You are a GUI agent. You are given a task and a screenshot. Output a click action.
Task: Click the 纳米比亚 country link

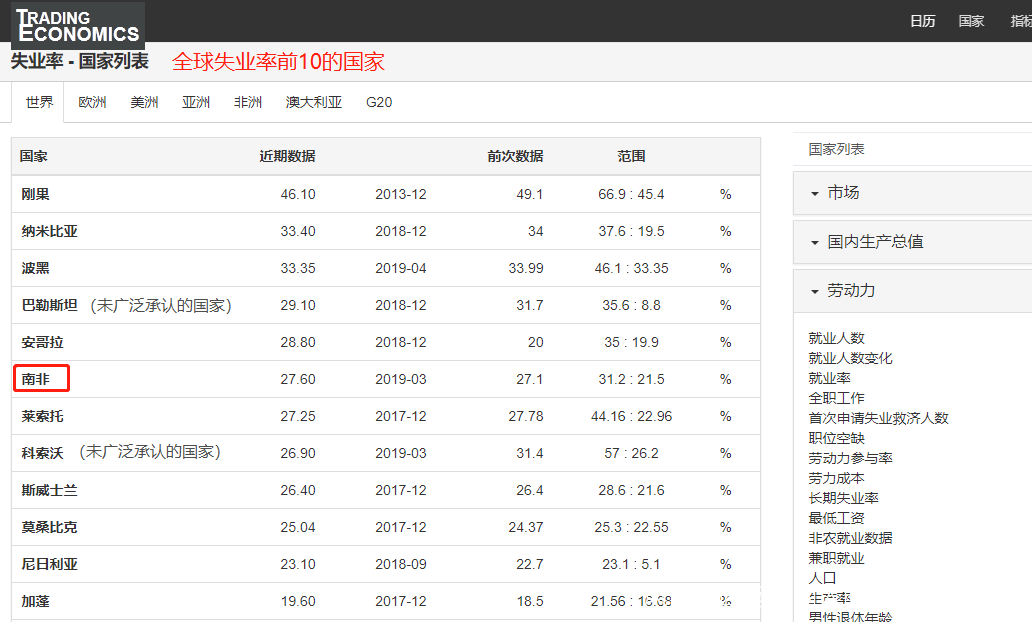tap(49, 231)
